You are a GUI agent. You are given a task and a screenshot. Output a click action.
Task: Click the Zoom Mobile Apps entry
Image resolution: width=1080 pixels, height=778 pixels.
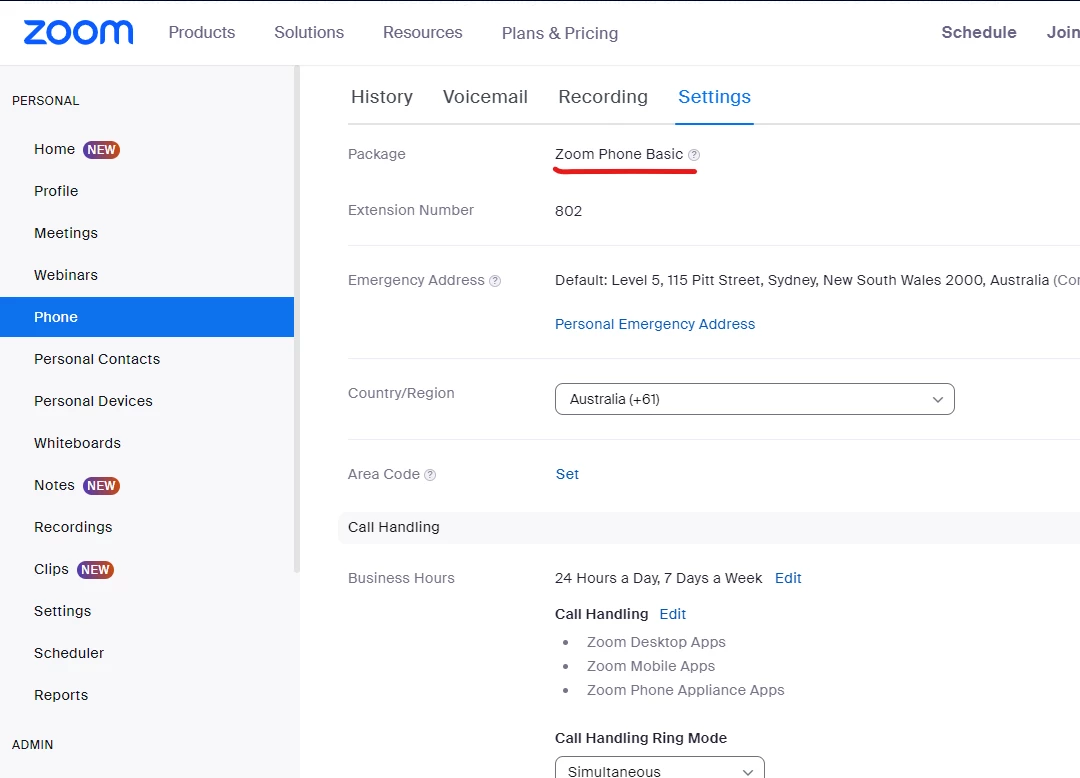pos(650,666)
